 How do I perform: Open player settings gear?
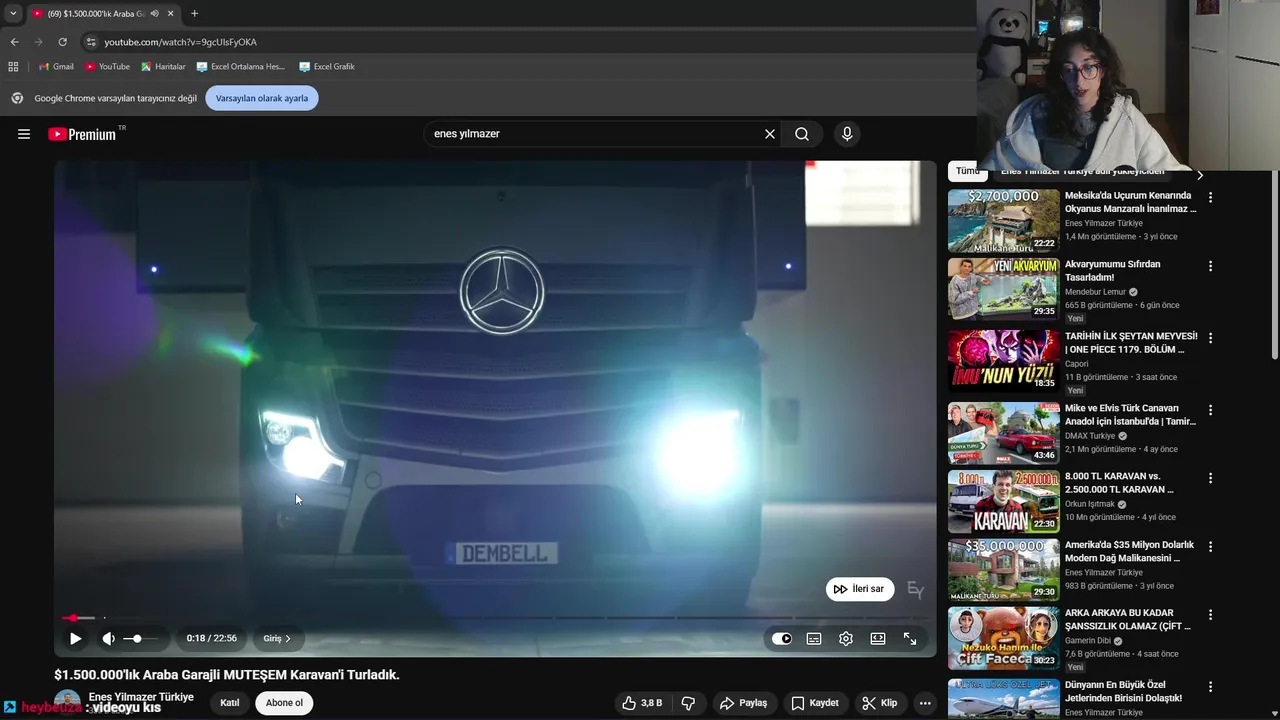[846, 638]
